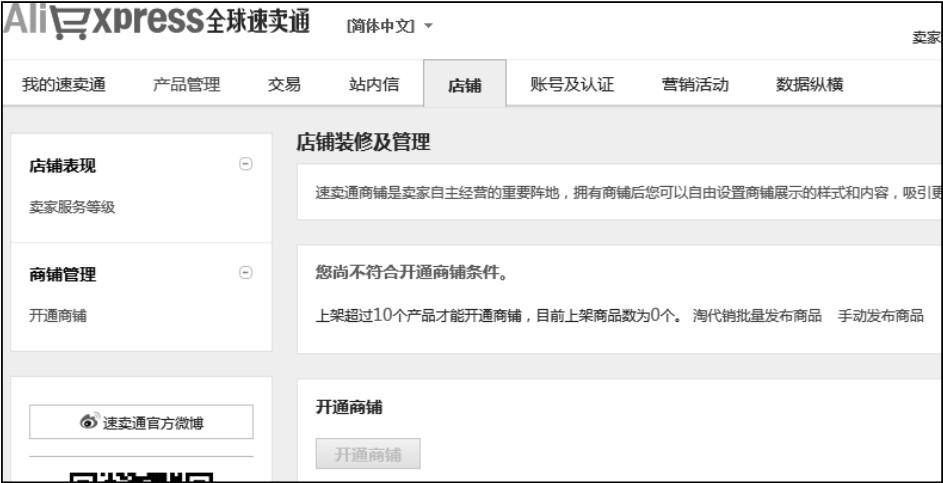Click the AliExpress shopping cart logo
This screenshot has height=483, width=943.
(69, 24)
